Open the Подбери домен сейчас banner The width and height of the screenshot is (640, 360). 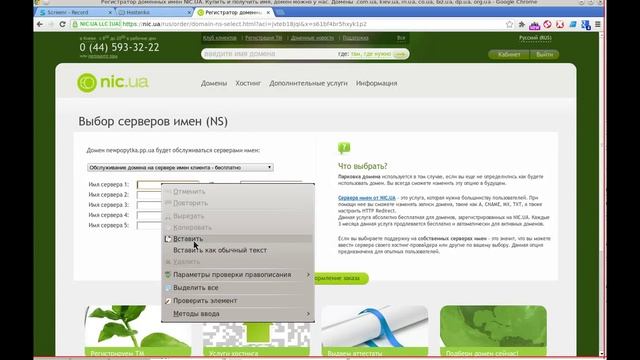pyautogui.click(x=493, y=331)
